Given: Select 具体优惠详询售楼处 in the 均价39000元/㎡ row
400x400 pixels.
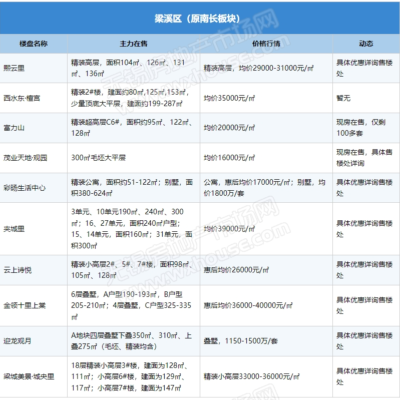Looking at the screenshot, I should pos(364,229).
